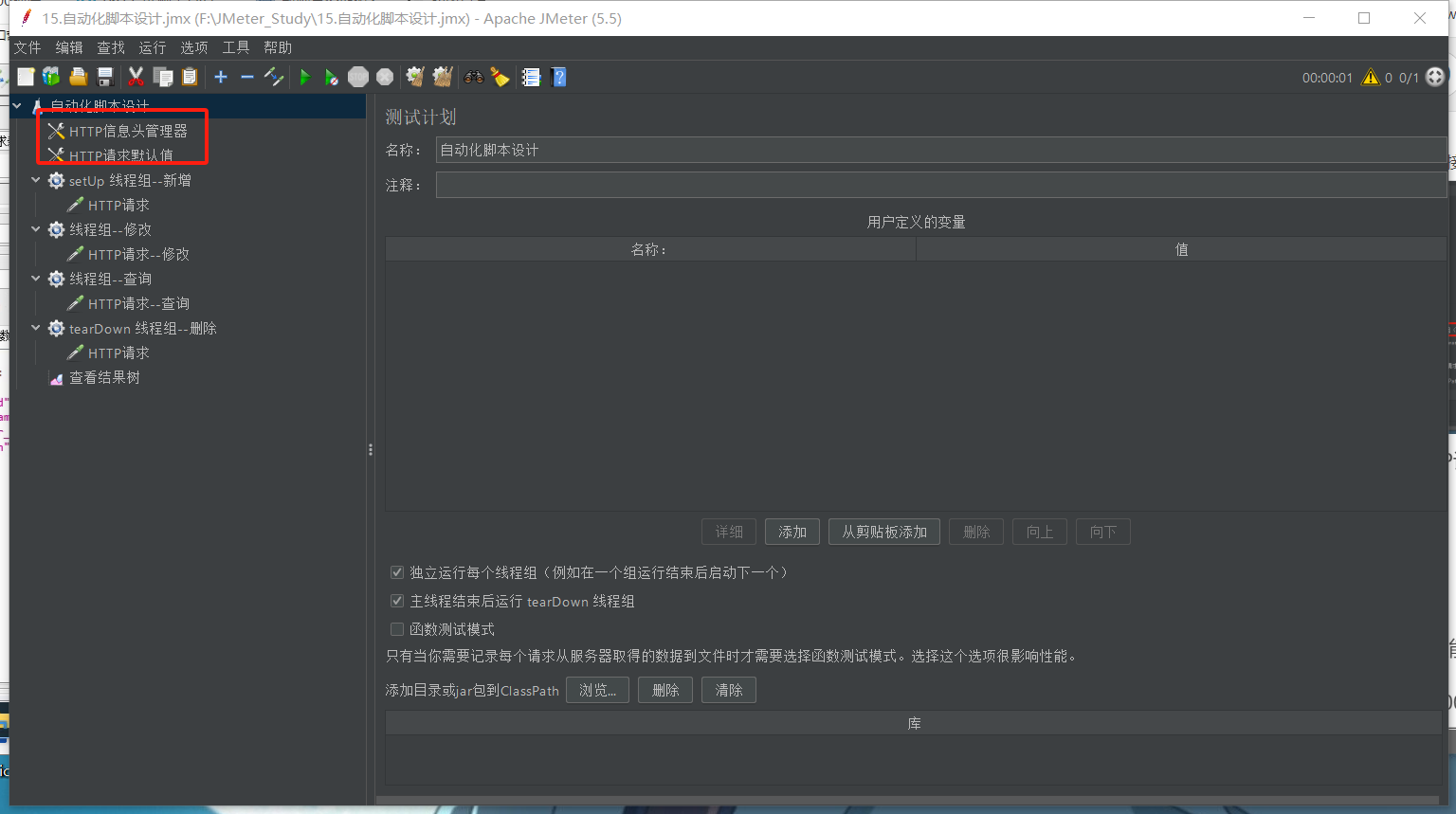Click into the 名称 input field
1456x814 pixels.
coord(940,150)
